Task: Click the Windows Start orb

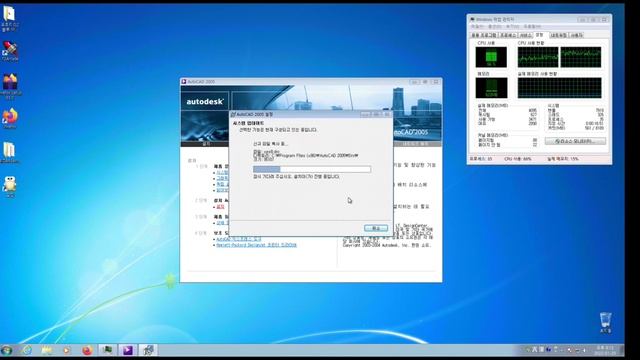Action: pos(6,350)
